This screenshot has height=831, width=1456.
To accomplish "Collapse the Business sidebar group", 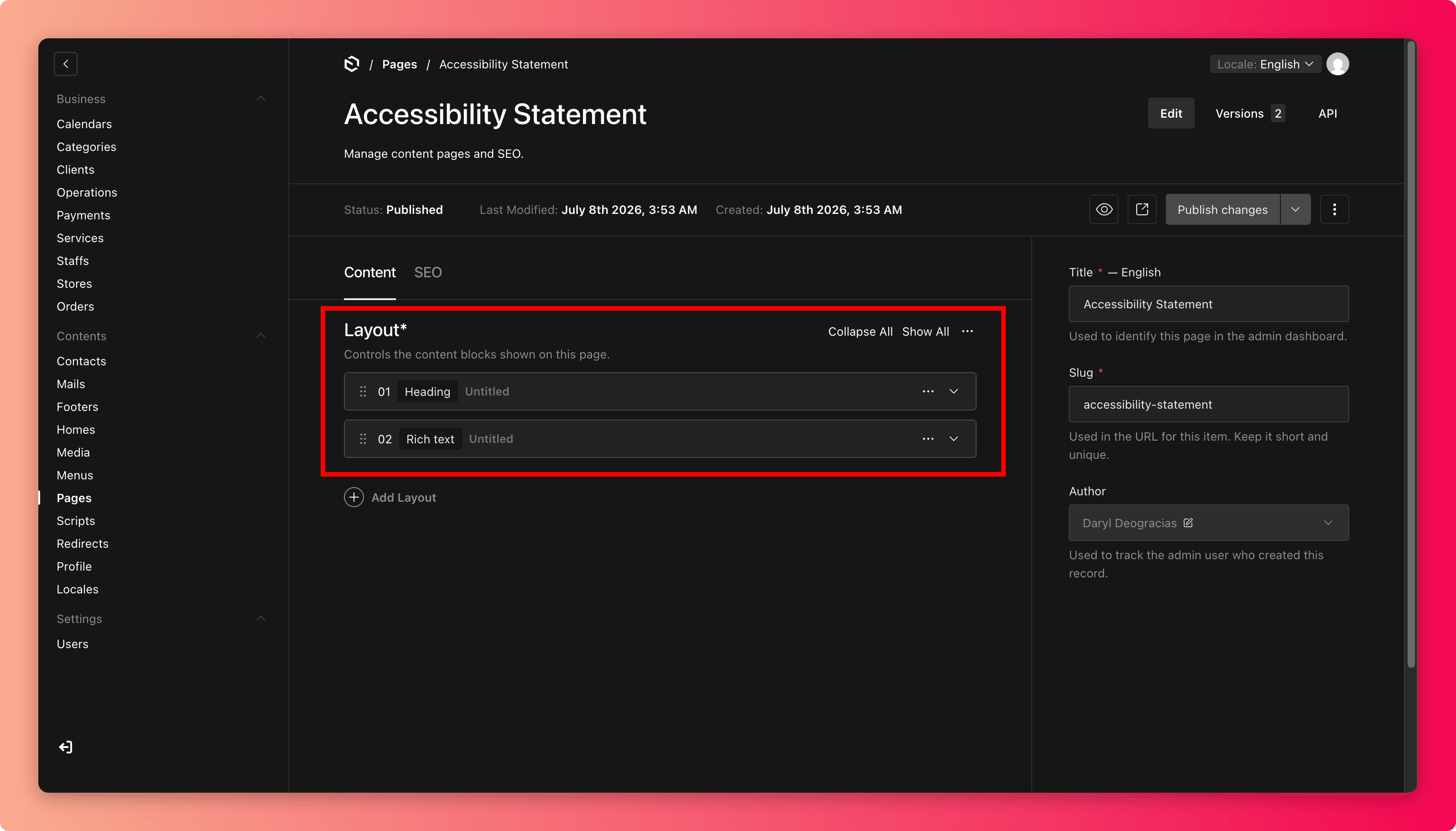I will 261,99.
